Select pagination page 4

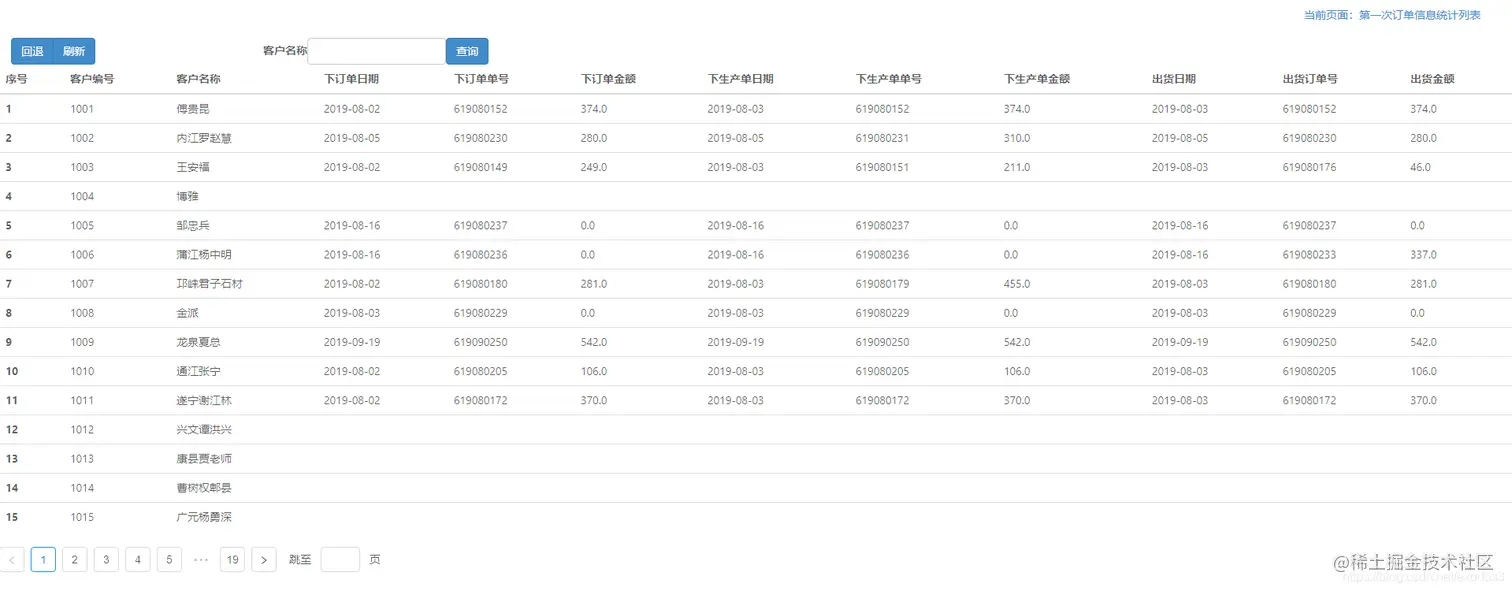[x=138, y=560]
